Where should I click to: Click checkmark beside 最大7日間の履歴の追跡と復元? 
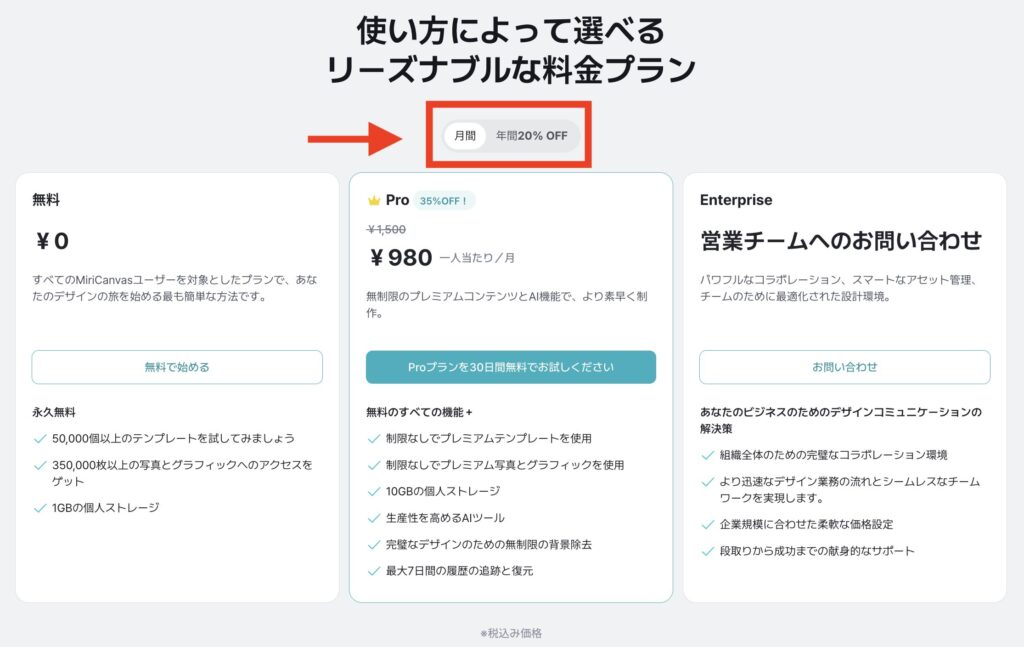(374, 571)
